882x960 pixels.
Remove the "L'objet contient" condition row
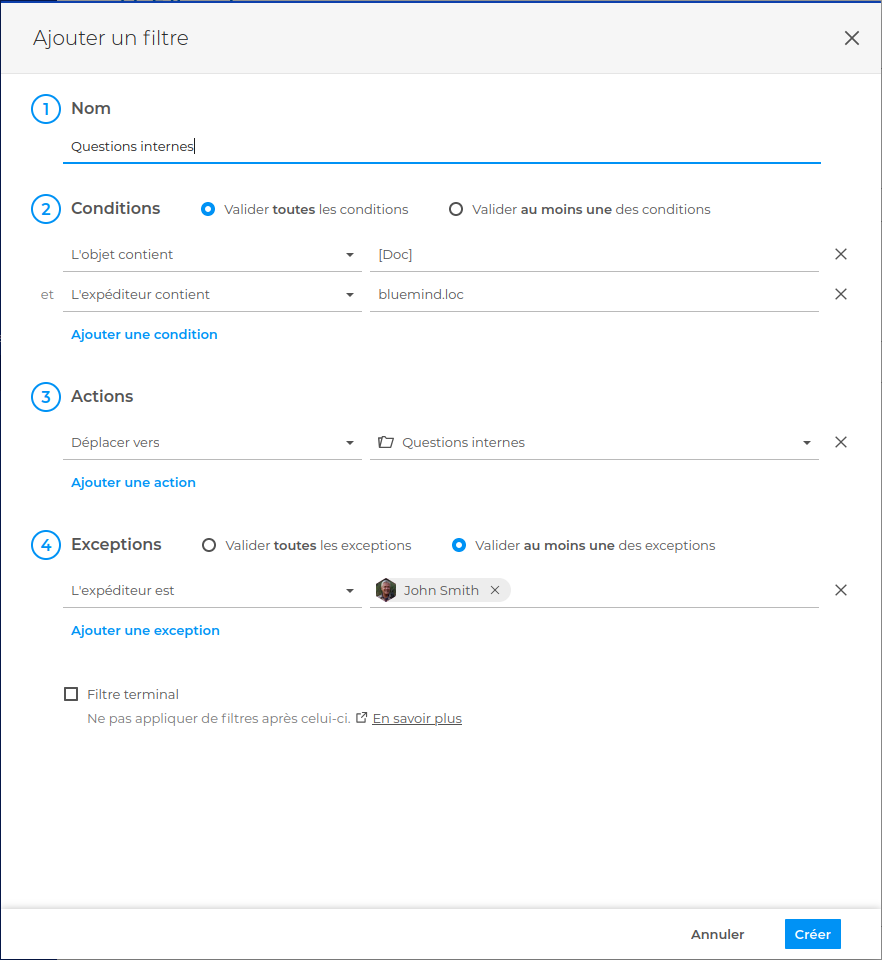[x=840, y=254]
